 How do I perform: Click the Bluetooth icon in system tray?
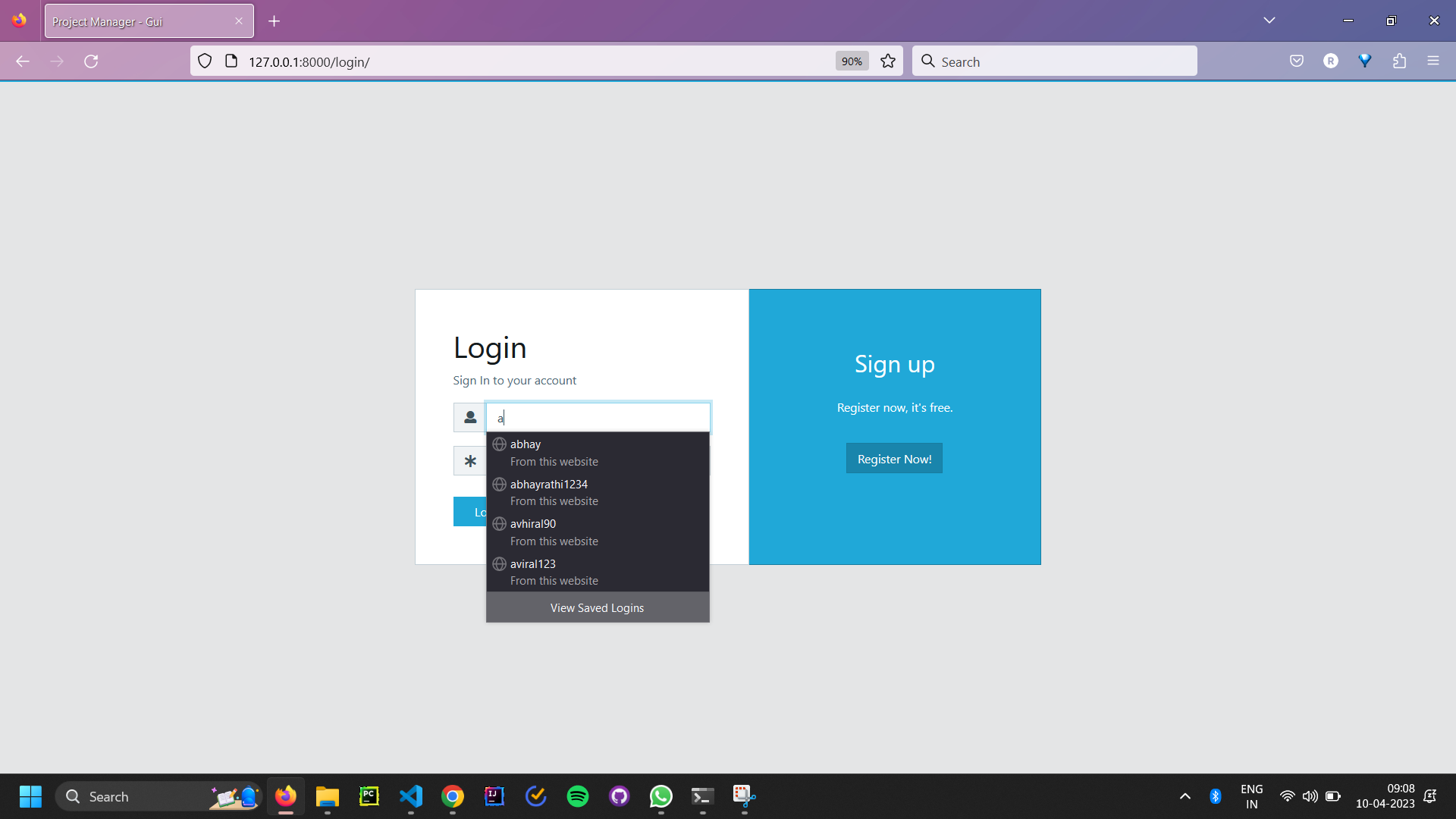pyautogui.click(x=1215, y=796)
